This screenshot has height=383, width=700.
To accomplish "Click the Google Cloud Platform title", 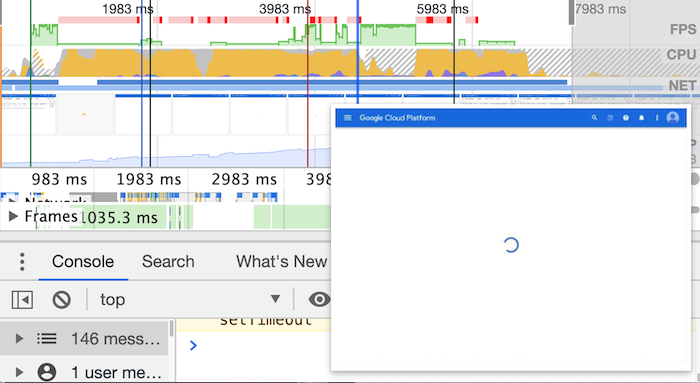I will (397, 118).
